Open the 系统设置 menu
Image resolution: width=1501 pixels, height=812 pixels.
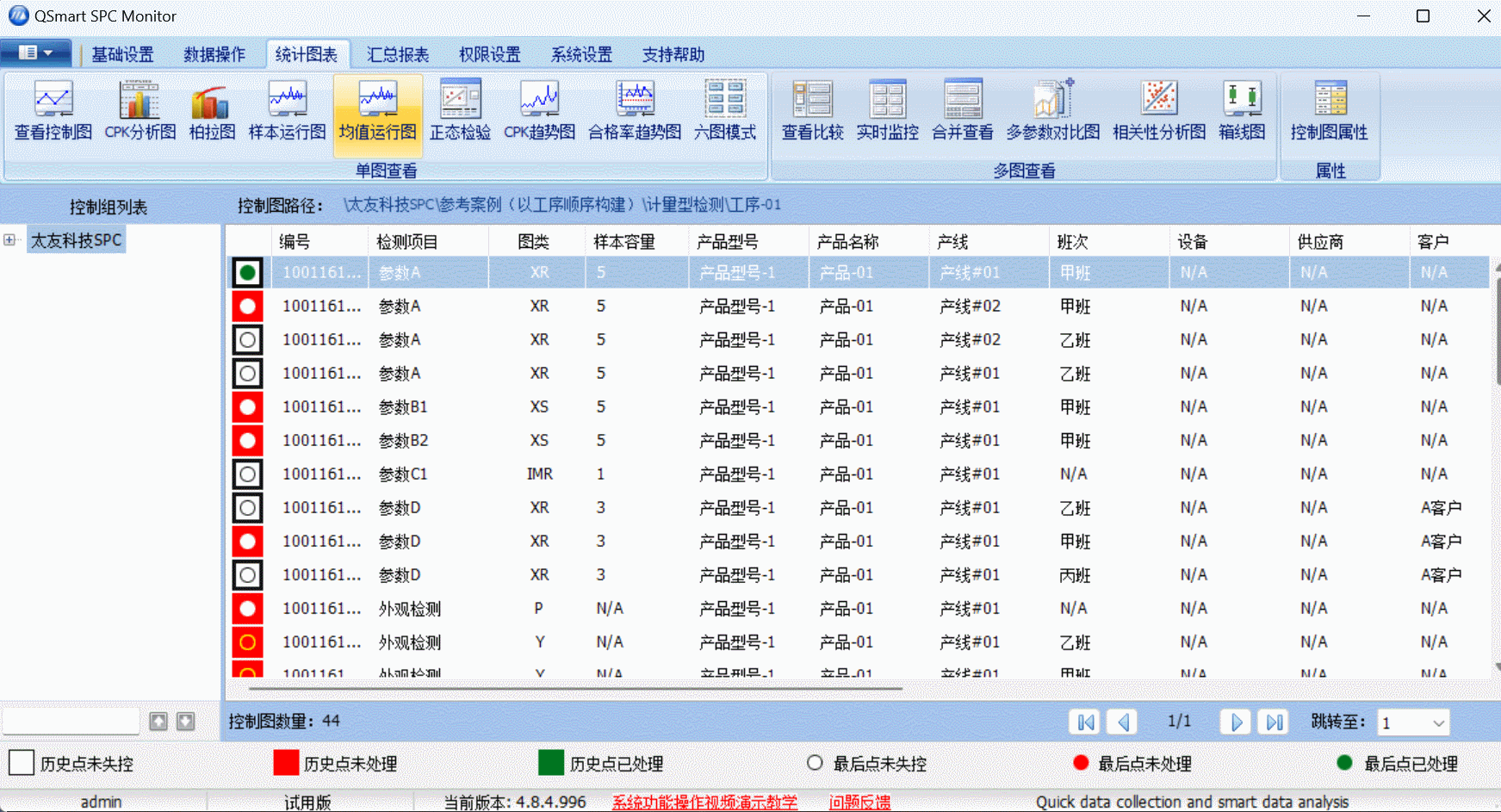(x=581, y=53)
